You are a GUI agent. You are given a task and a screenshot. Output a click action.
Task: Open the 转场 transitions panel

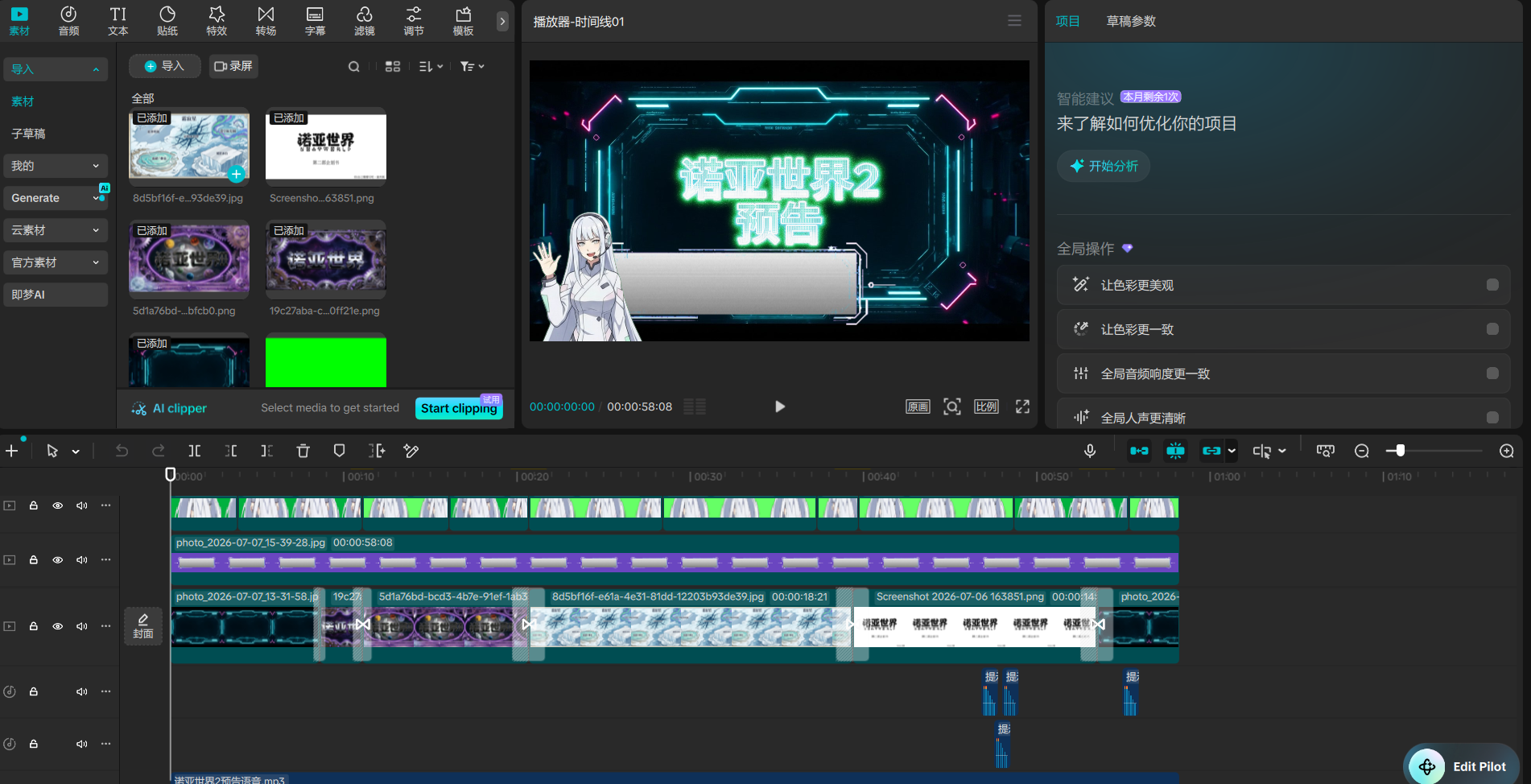point(266,21)
